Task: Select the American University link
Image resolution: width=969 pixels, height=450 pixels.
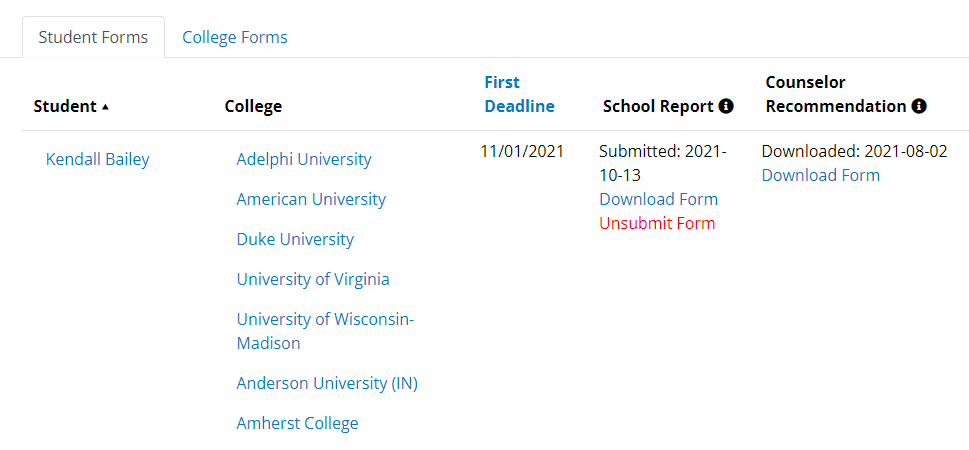Action: (x=310, y=199)
